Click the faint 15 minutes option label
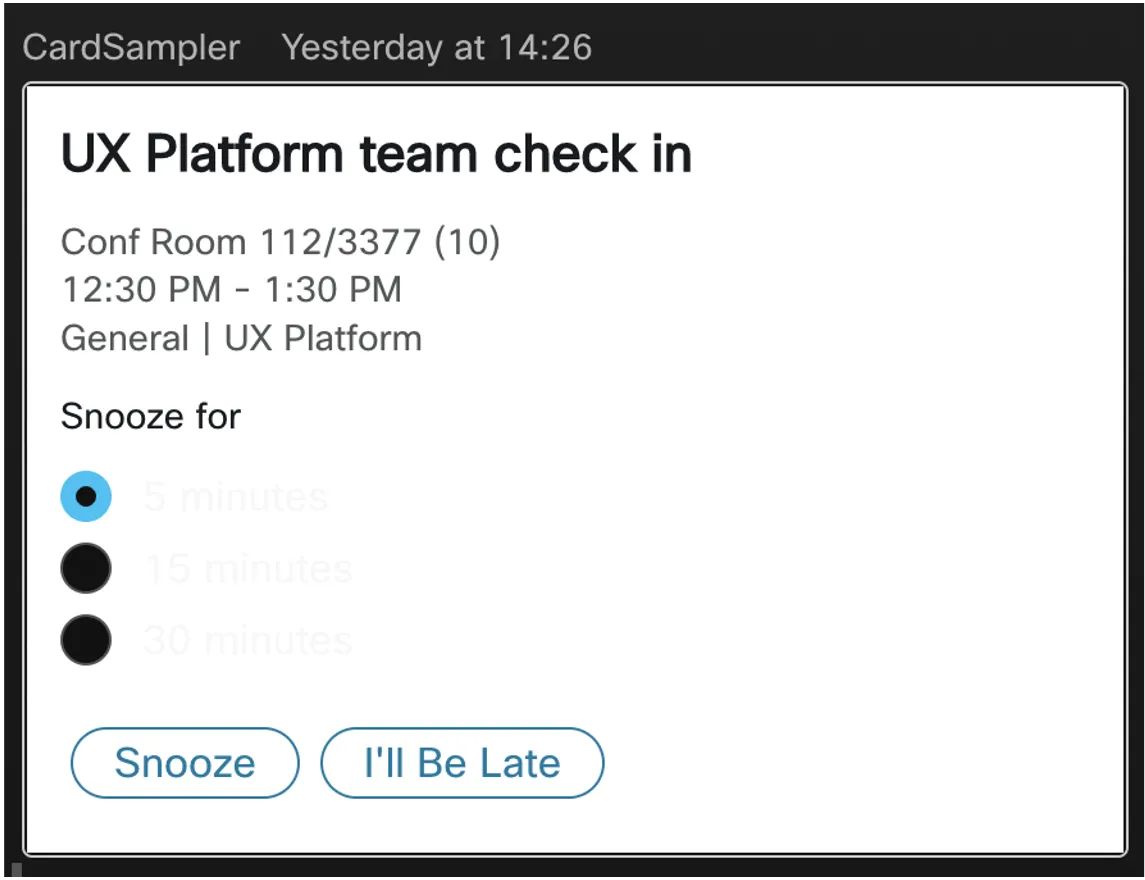1145x880 pixels. (248, 569)
